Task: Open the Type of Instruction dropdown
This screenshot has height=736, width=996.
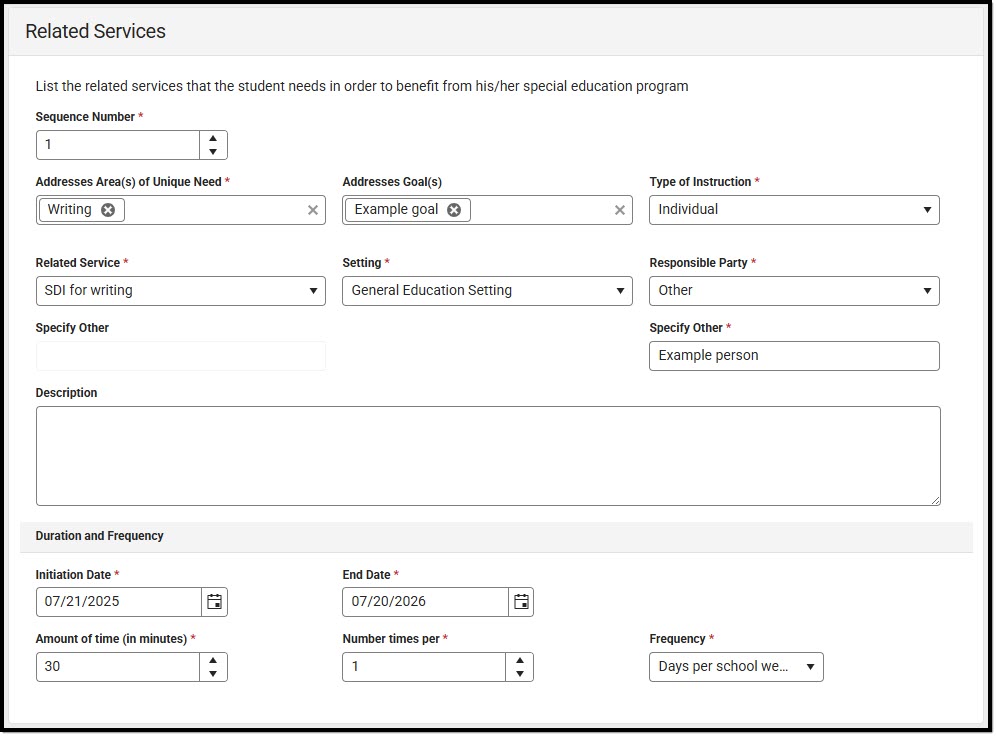Action: tap(794, 210)
